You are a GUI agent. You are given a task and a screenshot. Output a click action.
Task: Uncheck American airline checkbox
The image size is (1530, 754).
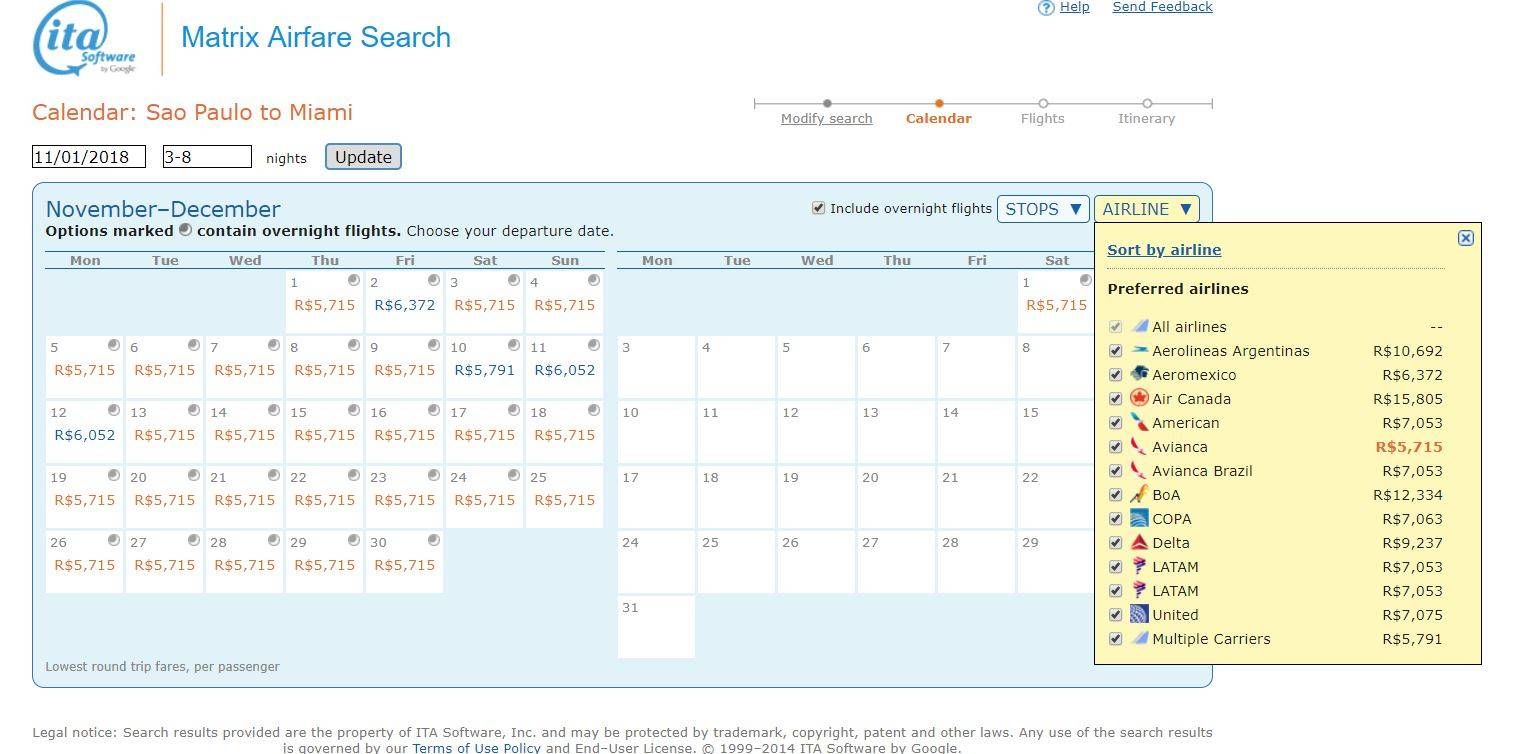[1116, 423]
